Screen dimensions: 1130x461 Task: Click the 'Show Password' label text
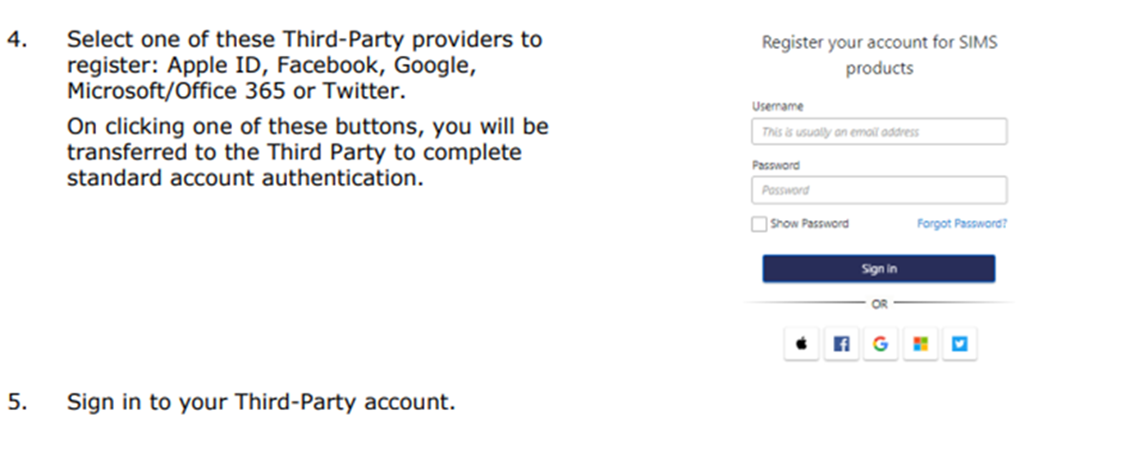[x=809, y=224]
